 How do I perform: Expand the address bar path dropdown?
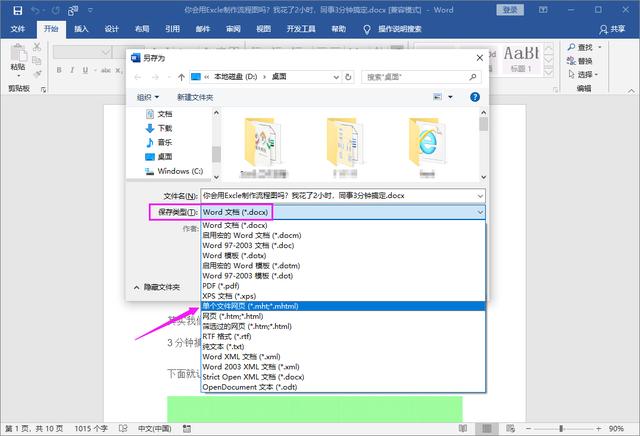point(336,77)
